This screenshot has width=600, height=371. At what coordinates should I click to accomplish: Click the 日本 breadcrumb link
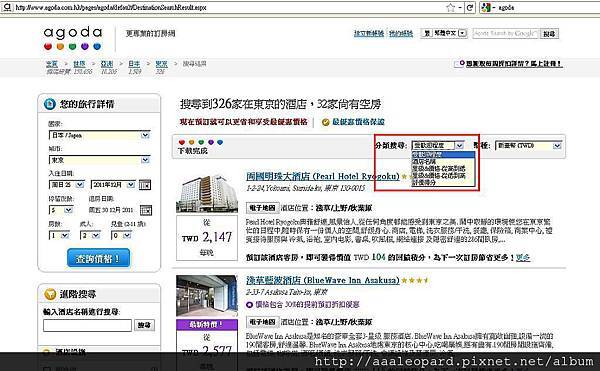134,63
